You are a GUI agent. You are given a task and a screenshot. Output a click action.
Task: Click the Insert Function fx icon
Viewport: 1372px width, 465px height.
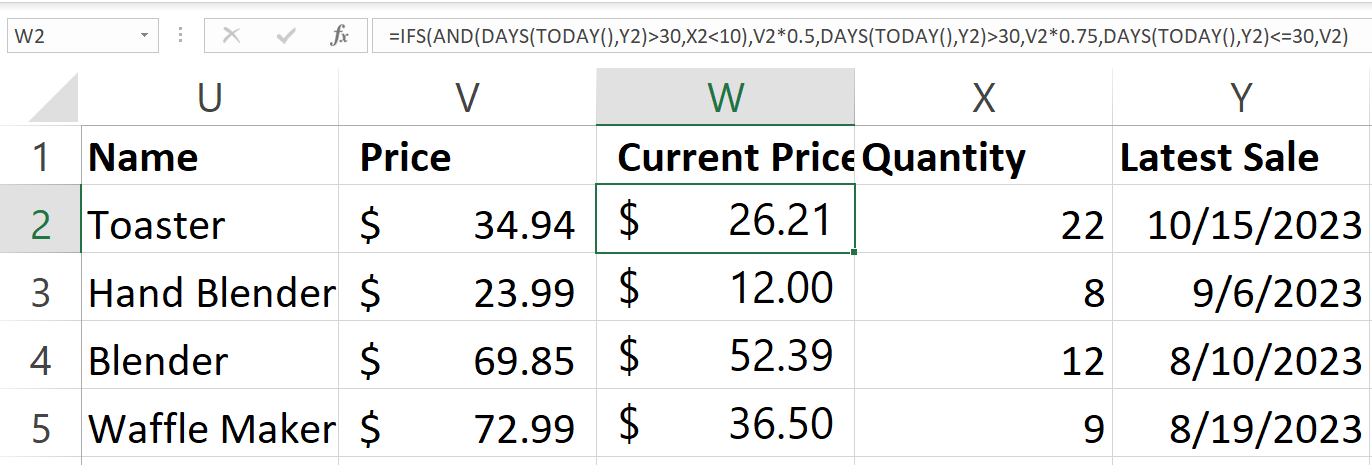[339, 37]
